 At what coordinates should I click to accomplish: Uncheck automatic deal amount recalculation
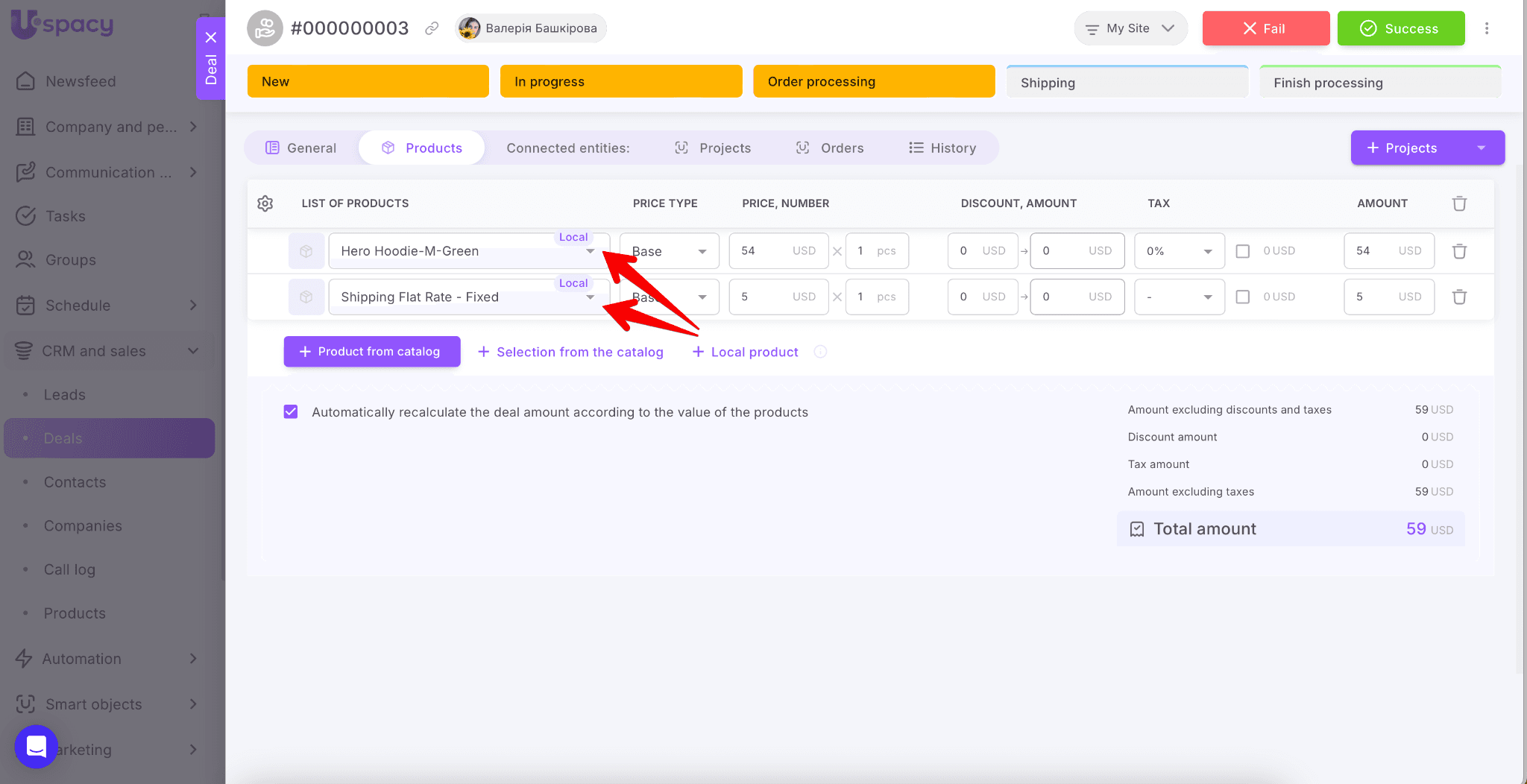(291, 412)
